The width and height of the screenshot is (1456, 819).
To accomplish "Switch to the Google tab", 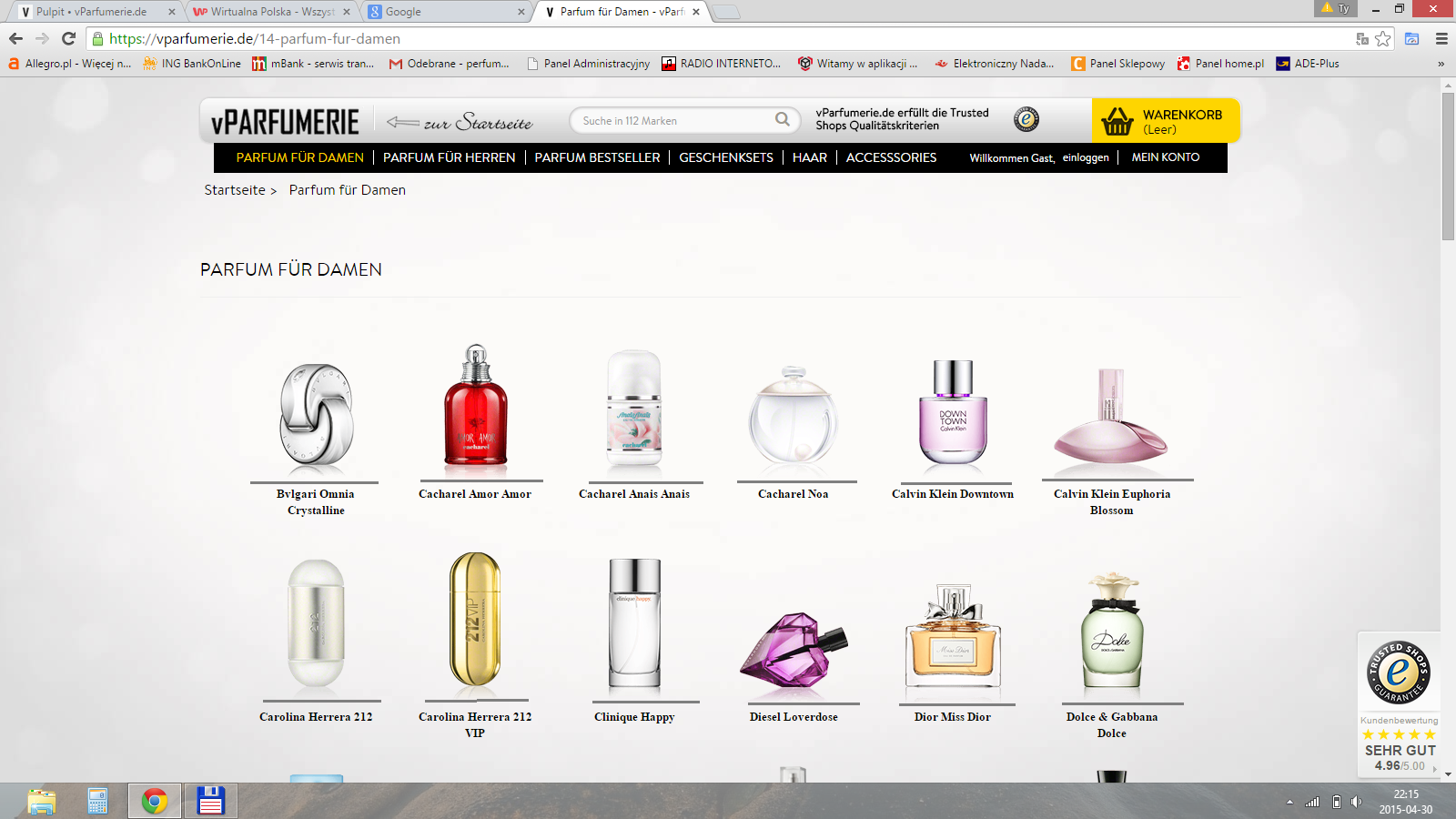I will 445,12.
